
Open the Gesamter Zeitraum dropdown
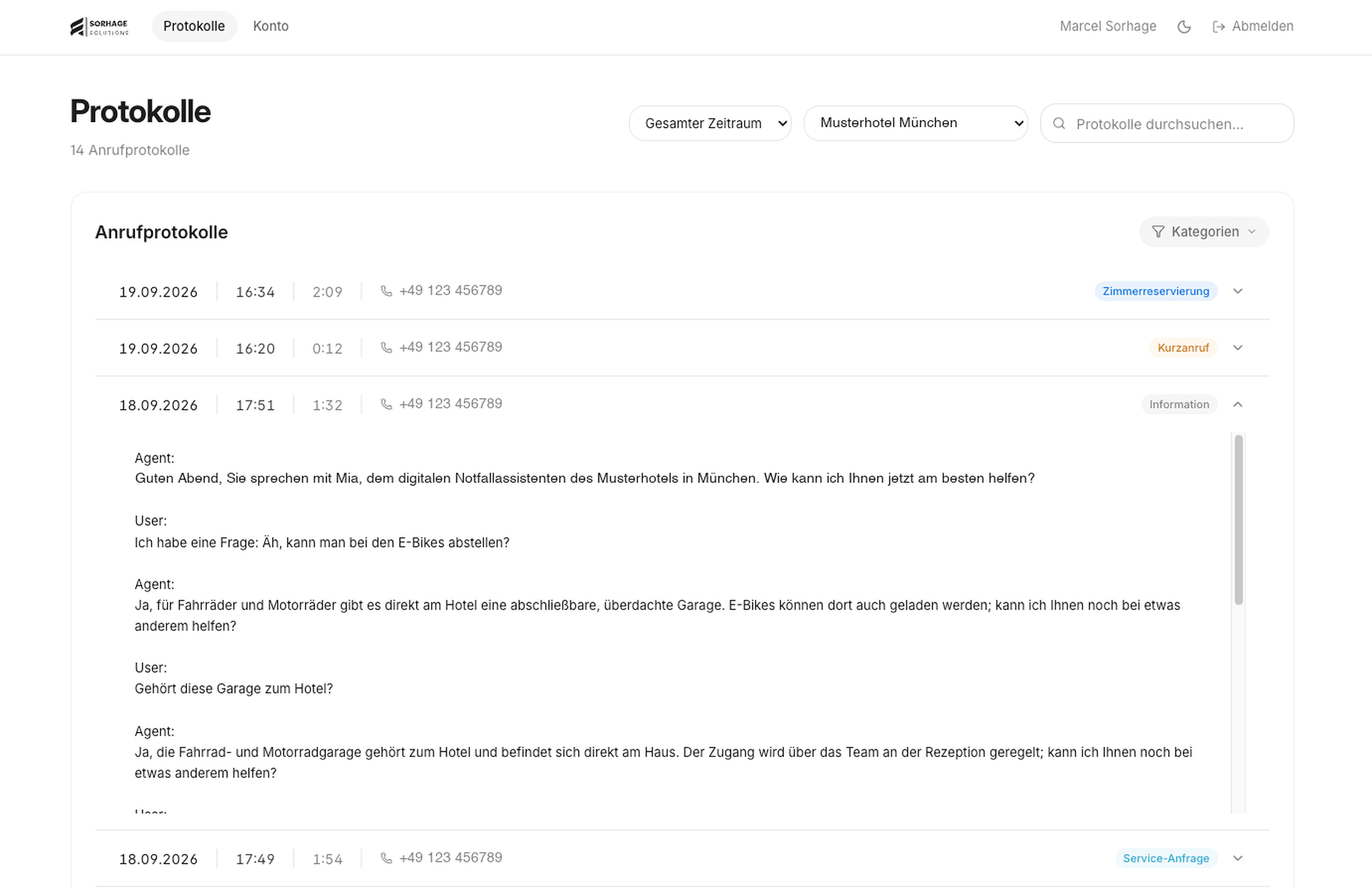coord(710,123)
